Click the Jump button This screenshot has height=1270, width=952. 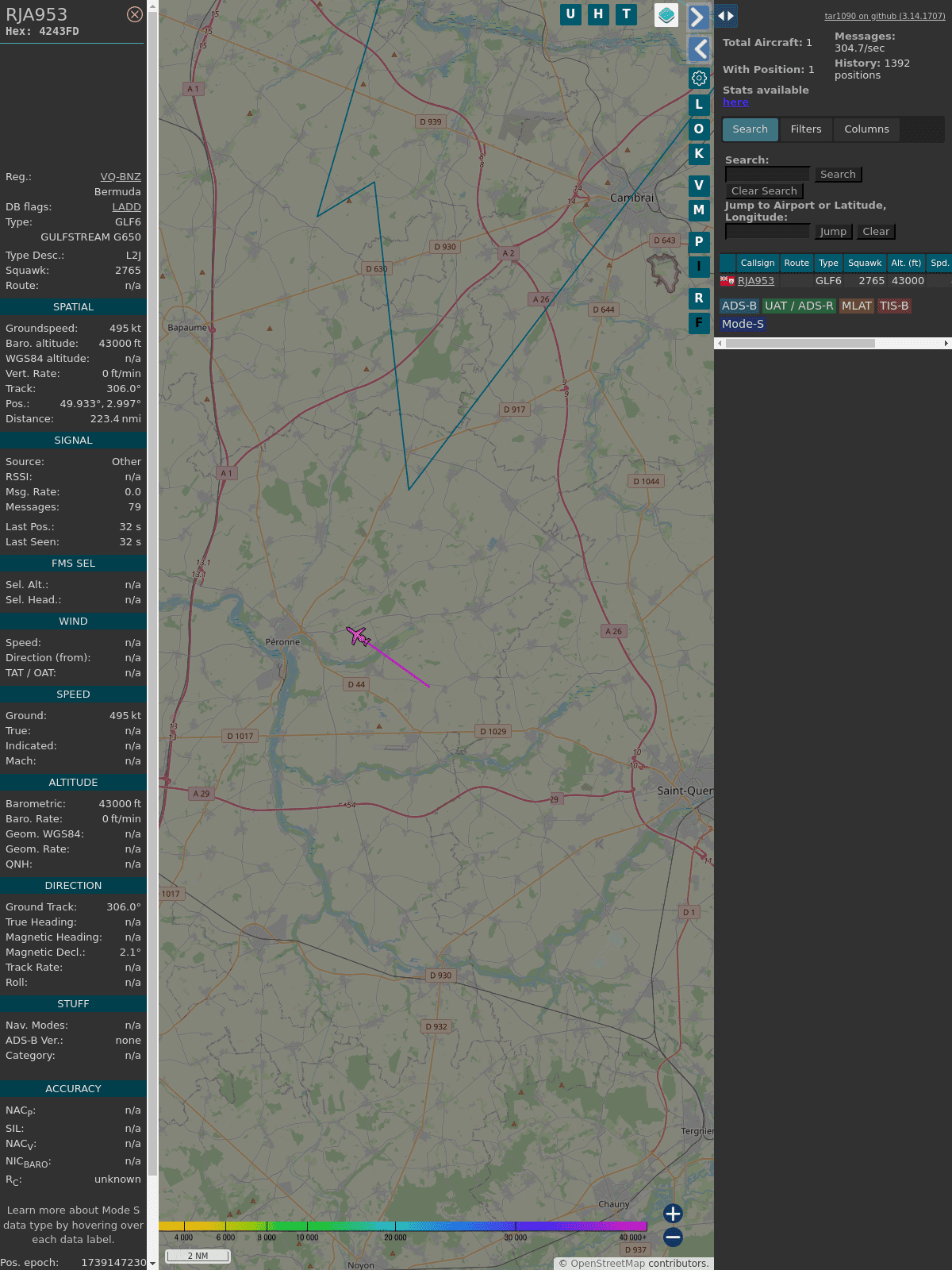click(833, 231)
